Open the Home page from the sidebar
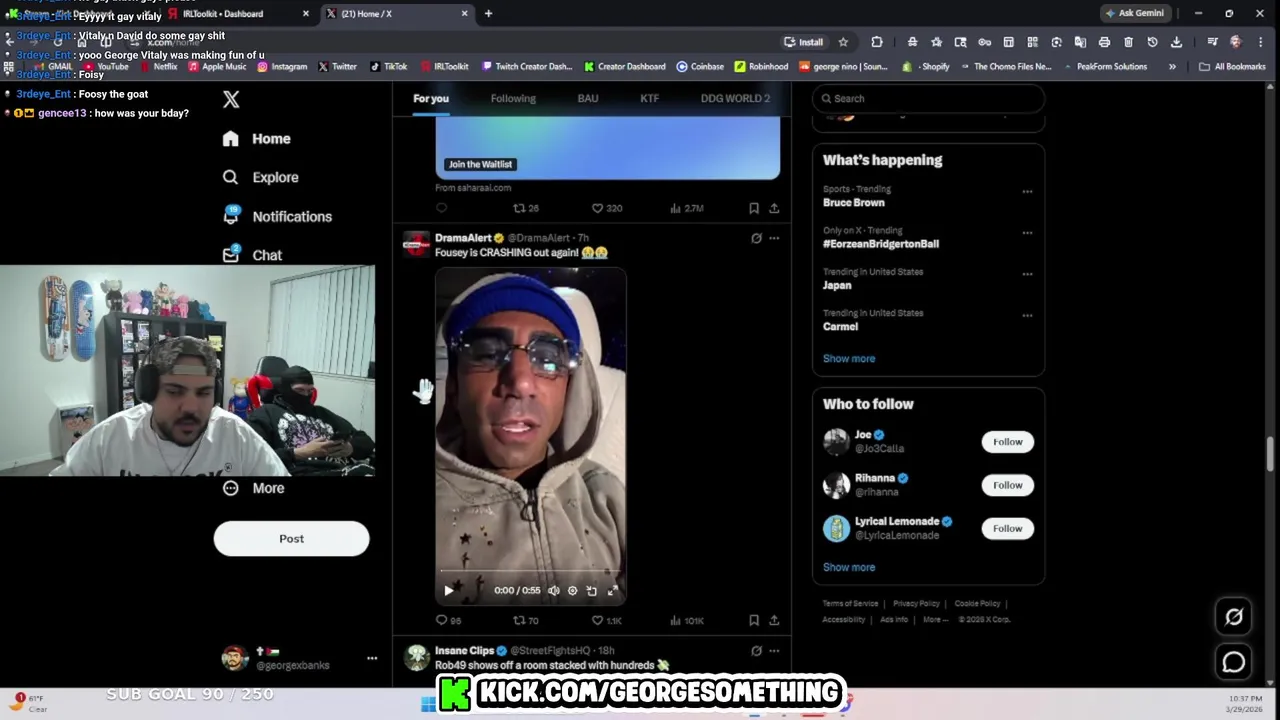Screen dimensions: 1280x720 coord(257,139)
